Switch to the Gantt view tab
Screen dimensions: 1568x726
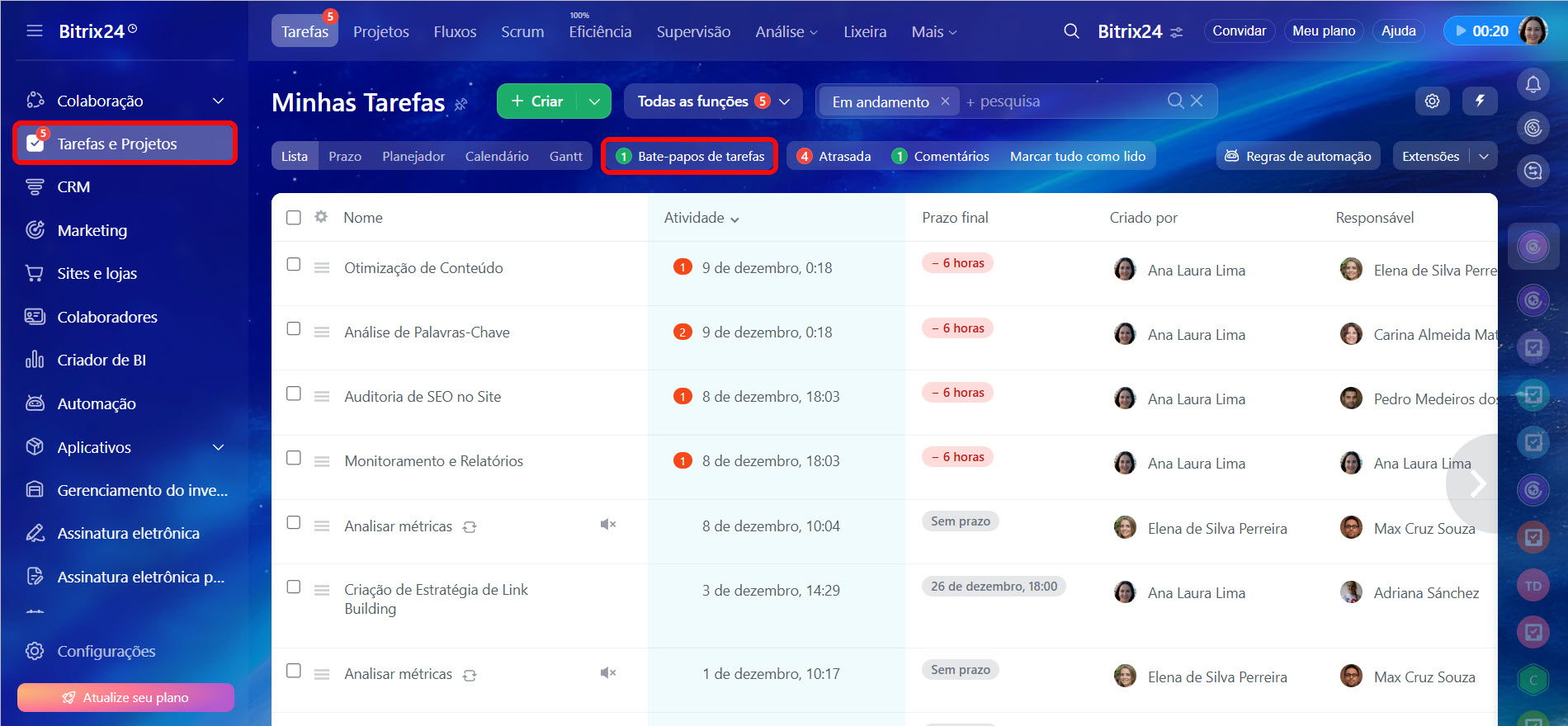(x=565, y=156)
